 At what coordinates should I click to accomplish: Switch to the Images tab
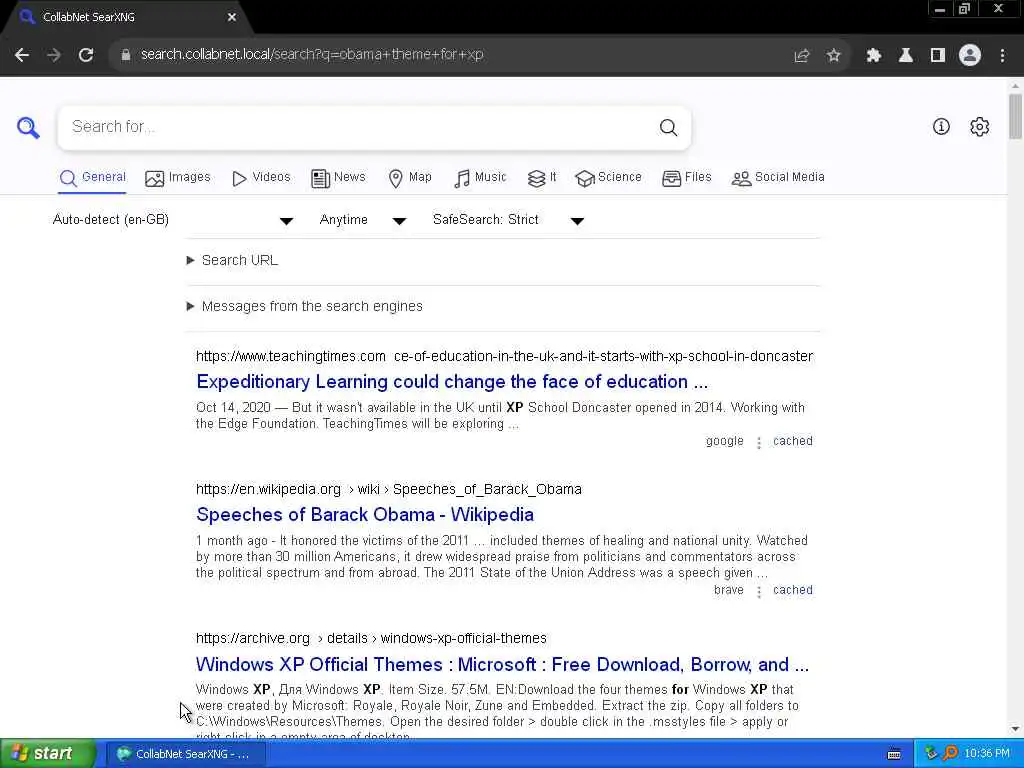click(x=178, y=178)
